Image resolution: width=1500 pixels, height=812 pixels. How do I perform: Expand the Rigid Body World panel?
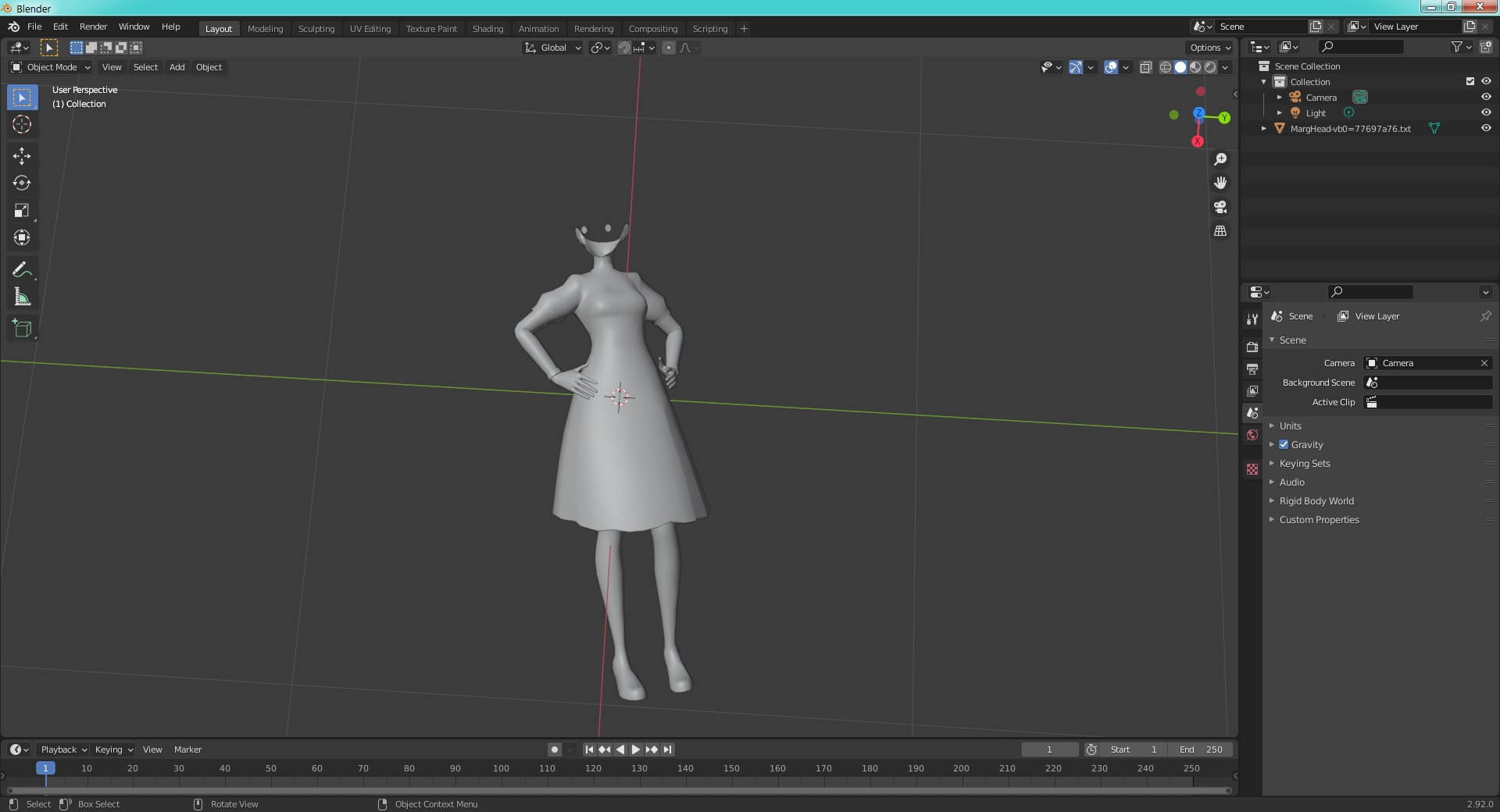[1316, 500]
